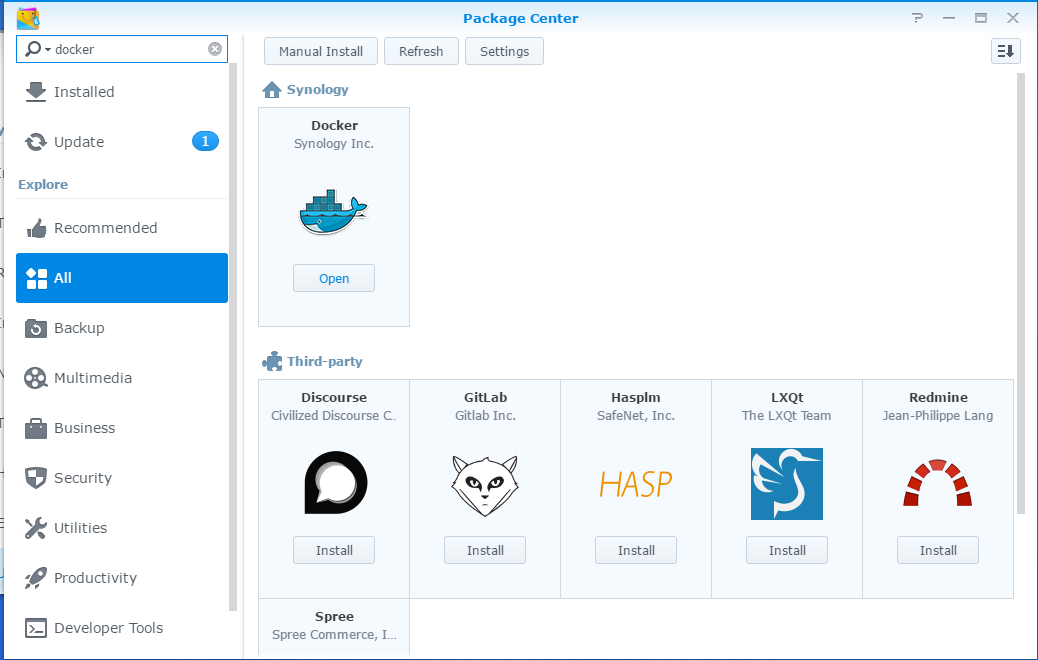Click the Redmine package name
The image size is (1038, 660).
[938, 397]
